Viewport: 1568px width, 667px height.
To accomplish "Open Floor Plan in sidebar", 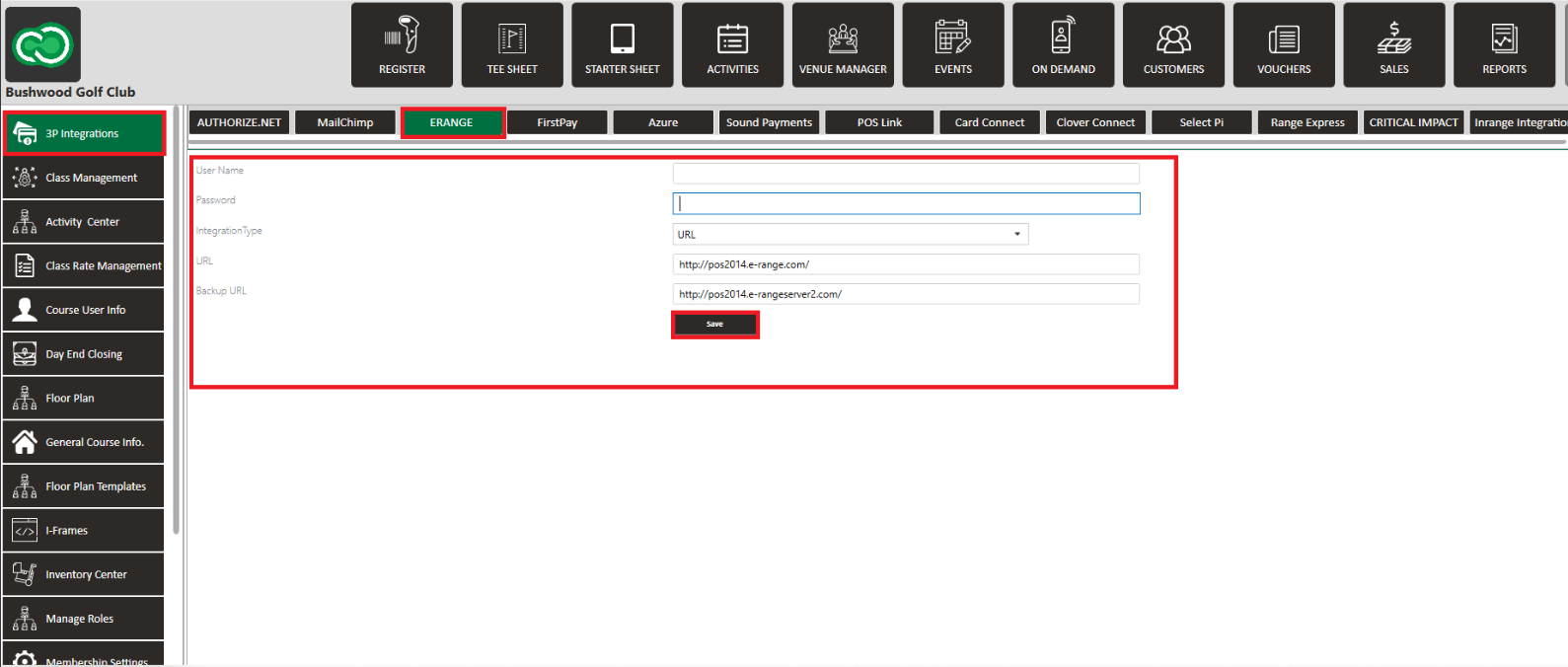I will (84, 398).
